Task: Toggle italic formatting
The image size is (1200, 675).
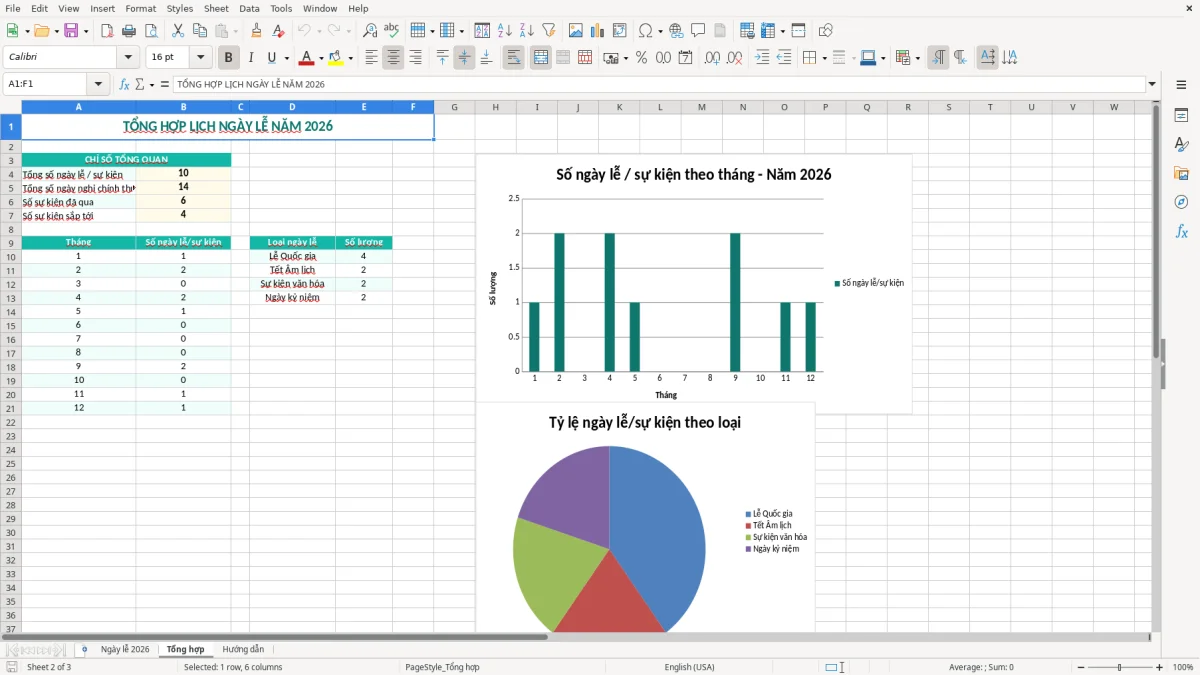Action: (251, 58)
